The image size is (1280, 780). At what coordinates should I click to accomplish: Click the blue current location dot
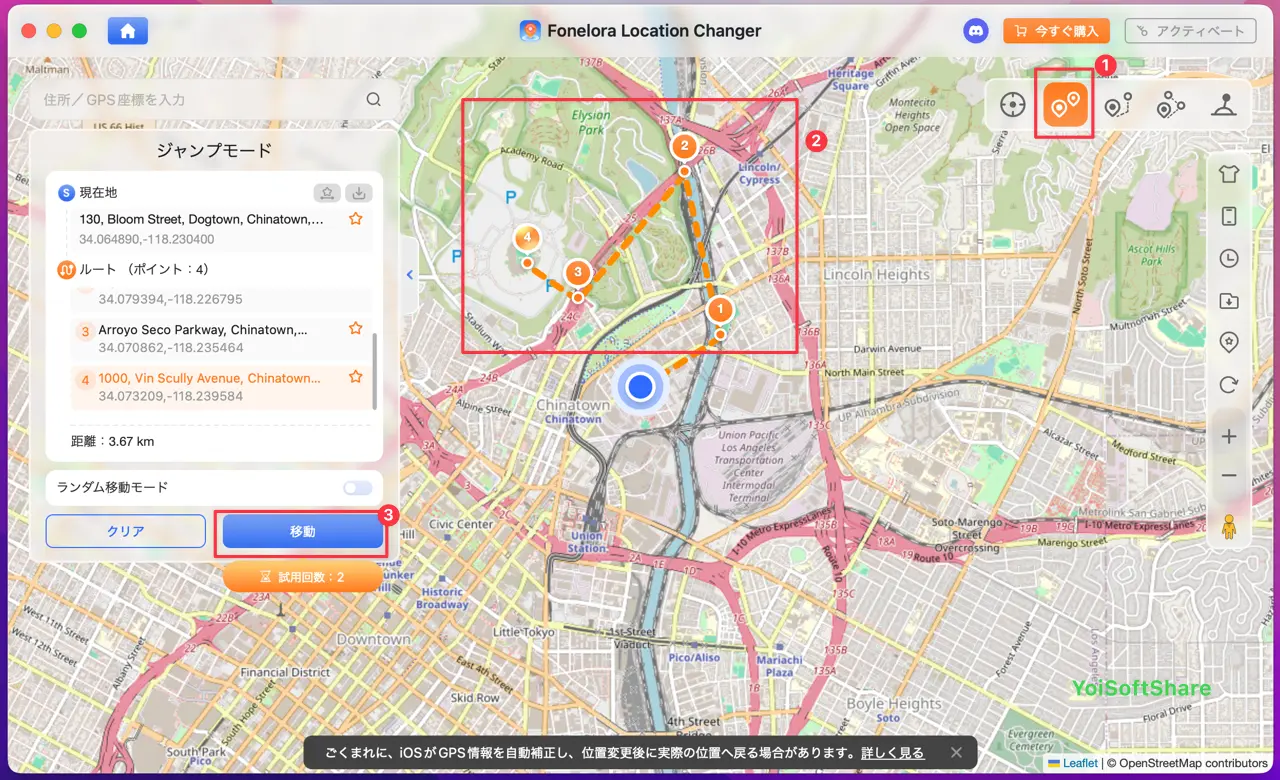[641, 387]
